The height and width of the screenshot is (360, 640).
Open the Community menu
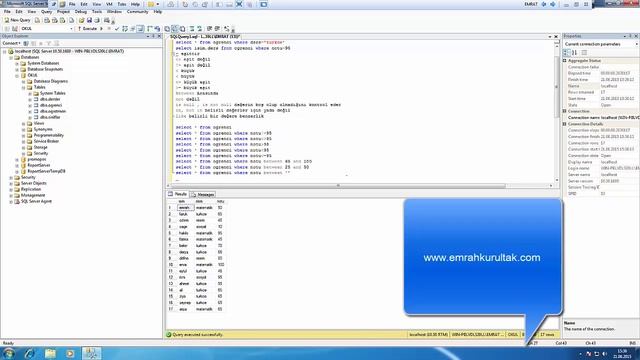pos(138,12)
